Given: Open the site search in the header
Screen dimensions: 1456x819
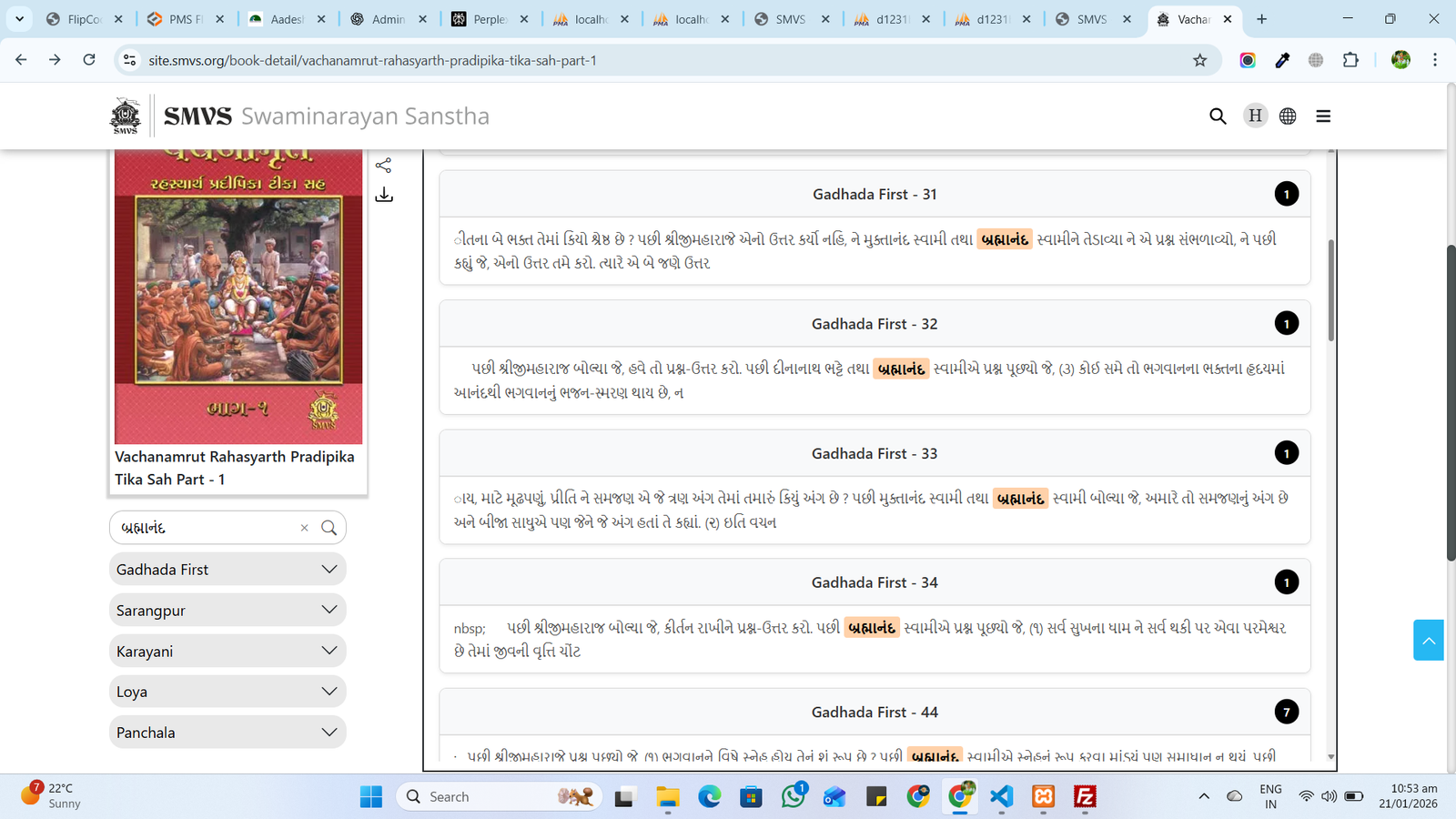Looking at the screenshot, I should pos(1218,116).
